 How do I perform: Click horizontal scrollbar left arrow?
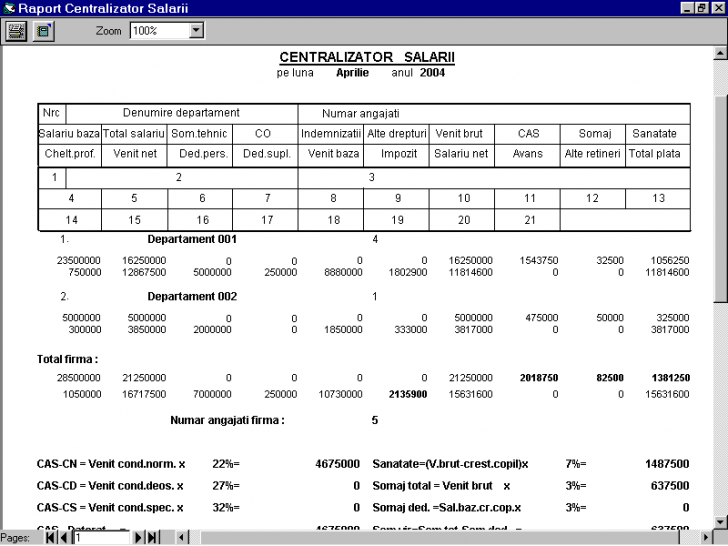(181, 538)
